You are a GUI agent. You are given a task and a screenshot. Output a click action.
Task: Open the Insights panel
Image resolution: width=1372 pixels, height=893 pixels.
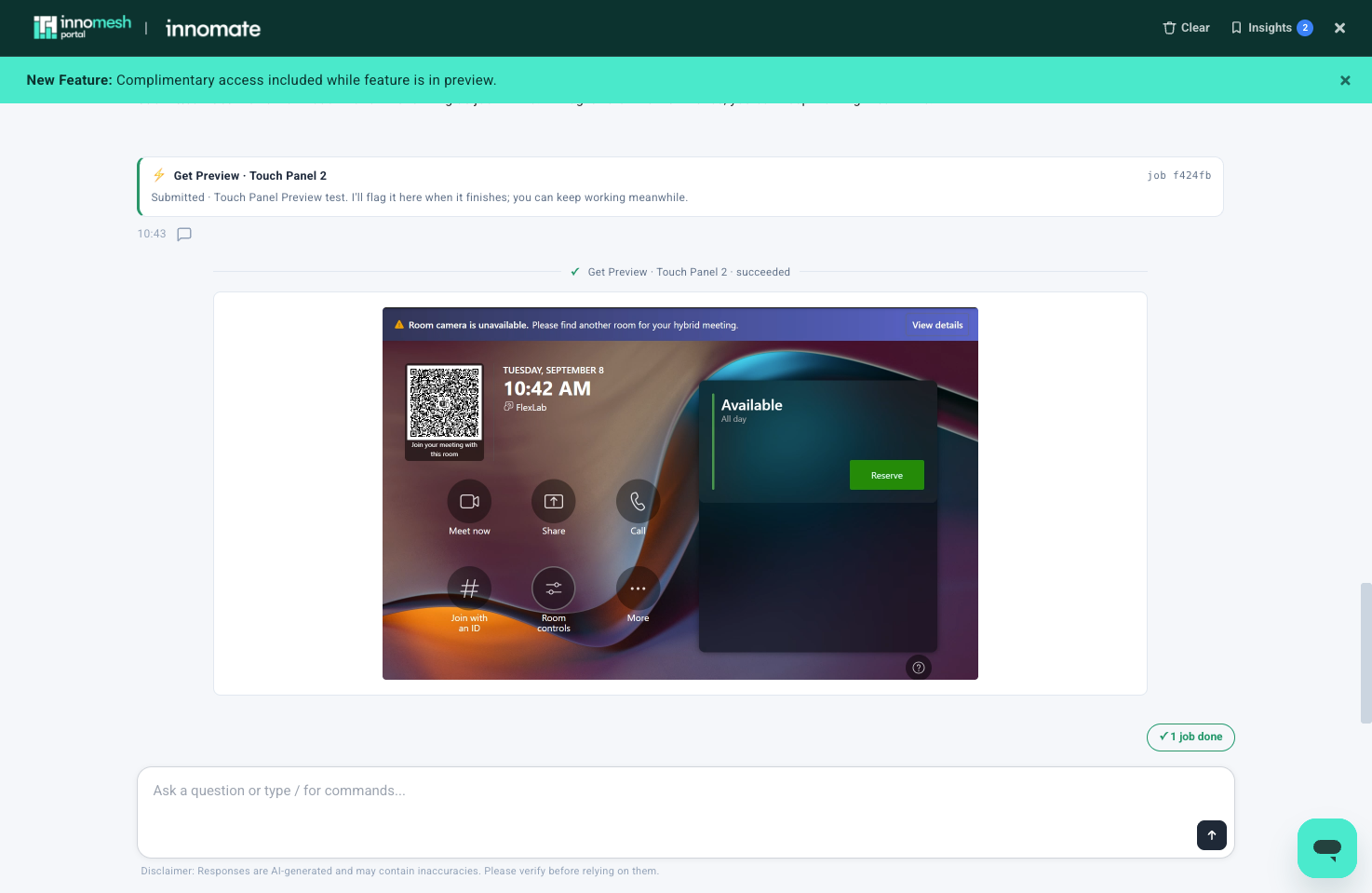pyautogui.click(x=1271, y=28)
